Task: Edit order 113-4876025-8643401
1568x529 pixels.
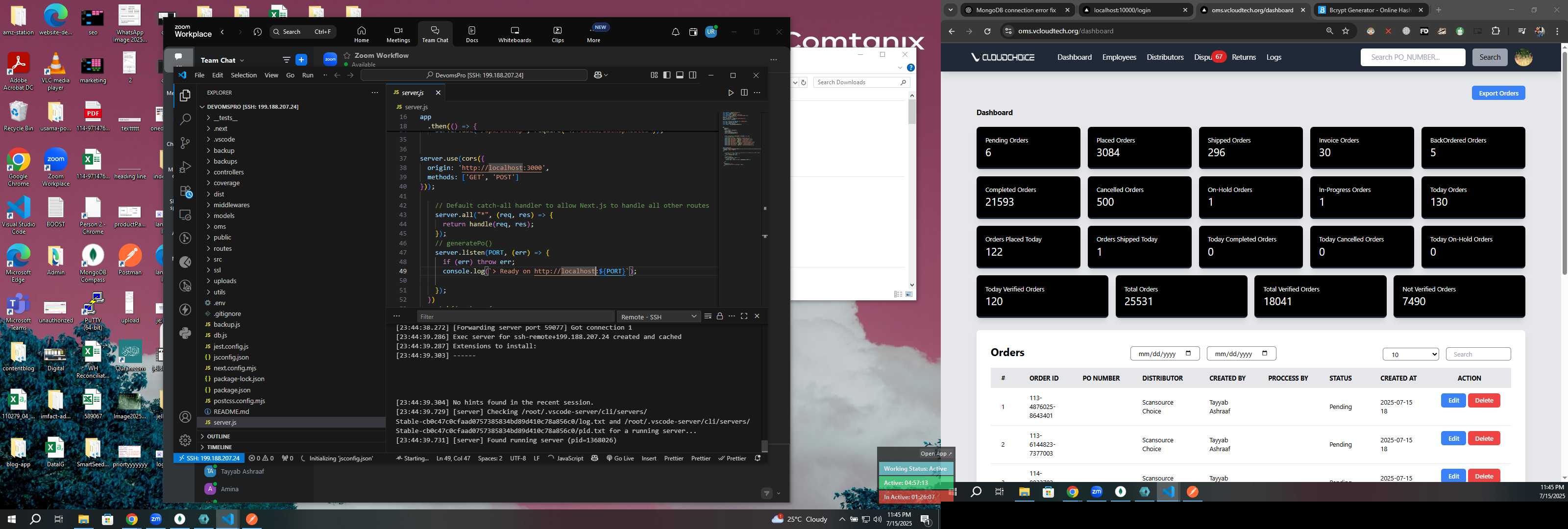Action: (1453, 401)
